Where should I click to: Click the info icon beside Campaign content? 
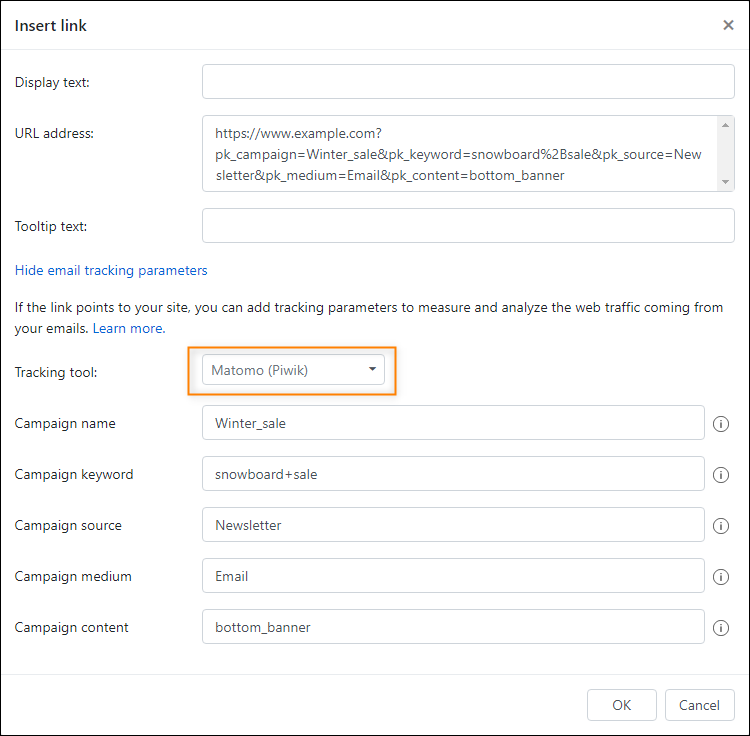[x=720, y=627]
